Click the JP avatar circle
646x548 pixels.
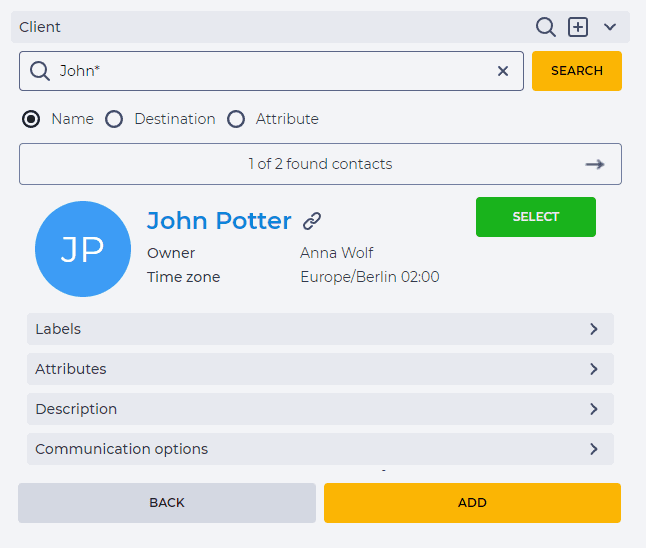click(83, 249)
